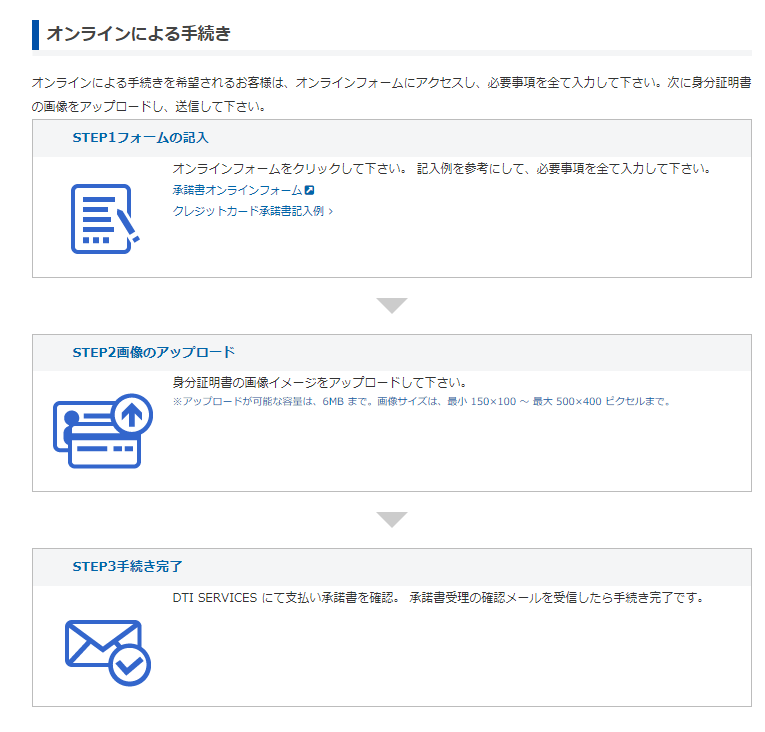Click the blue bar beside the page heading

click(35, 34)
